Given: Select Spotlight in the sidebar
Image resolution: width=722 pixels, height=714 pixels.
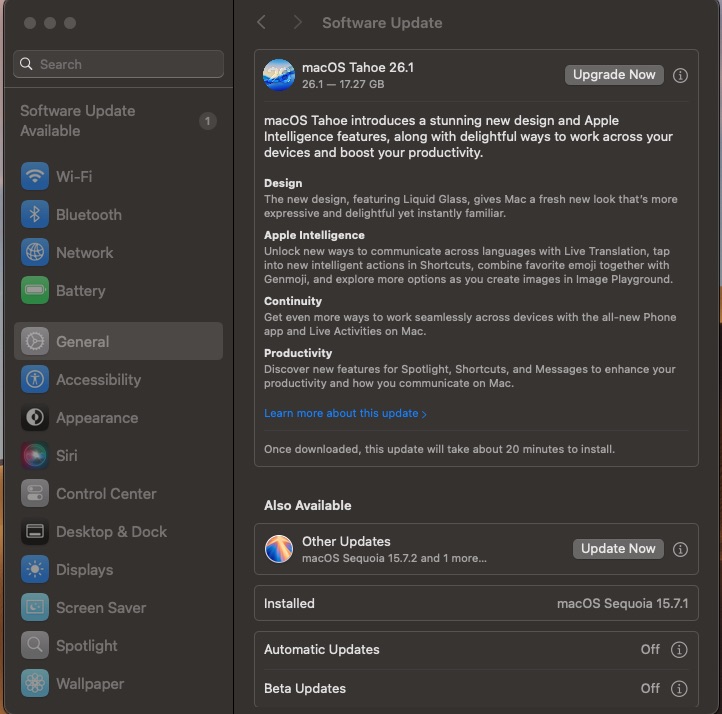Looking at the screenshot, I should (119, 645).
